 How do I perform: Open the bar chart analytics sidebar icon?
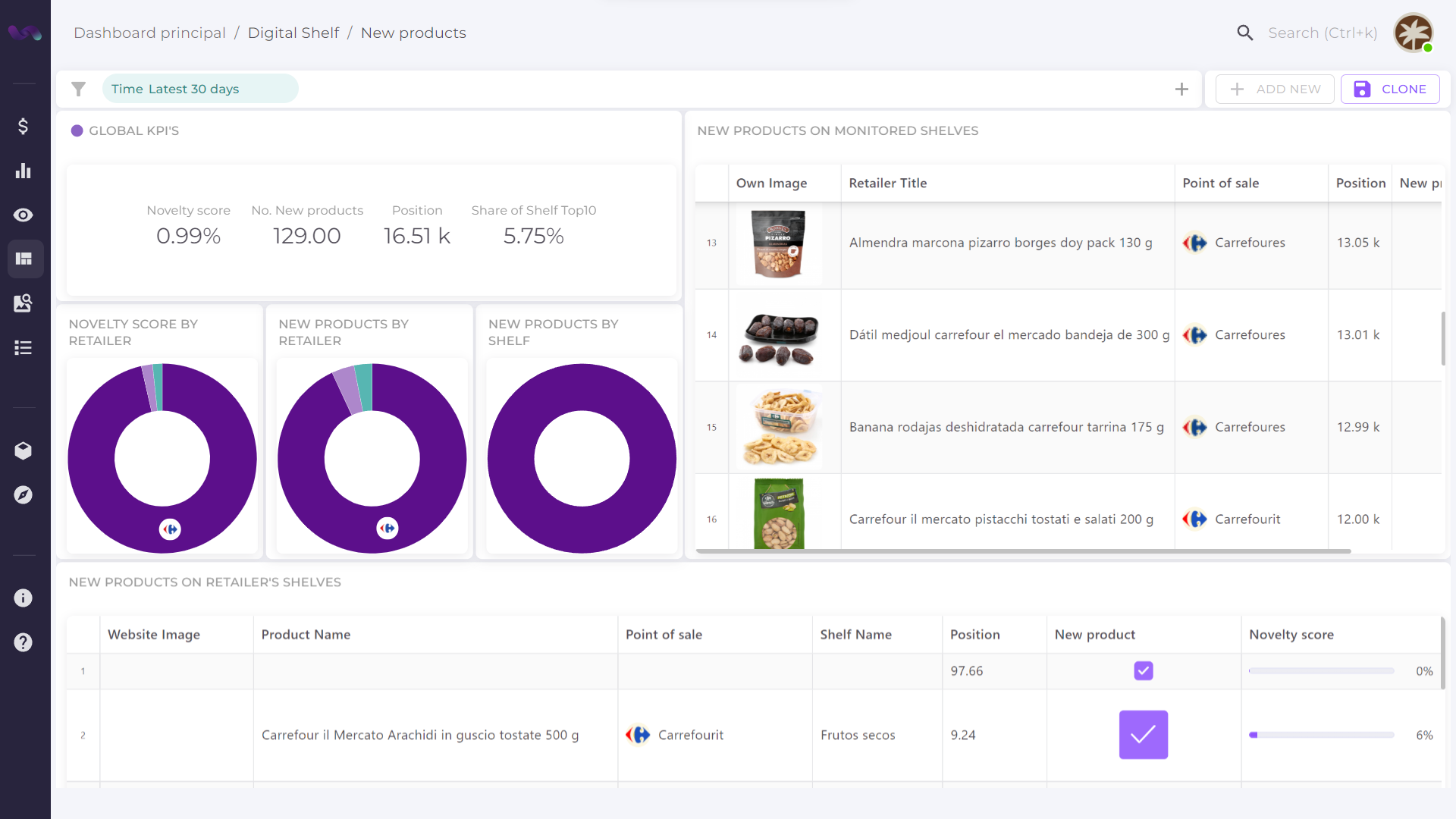click(x=23, y=171)
